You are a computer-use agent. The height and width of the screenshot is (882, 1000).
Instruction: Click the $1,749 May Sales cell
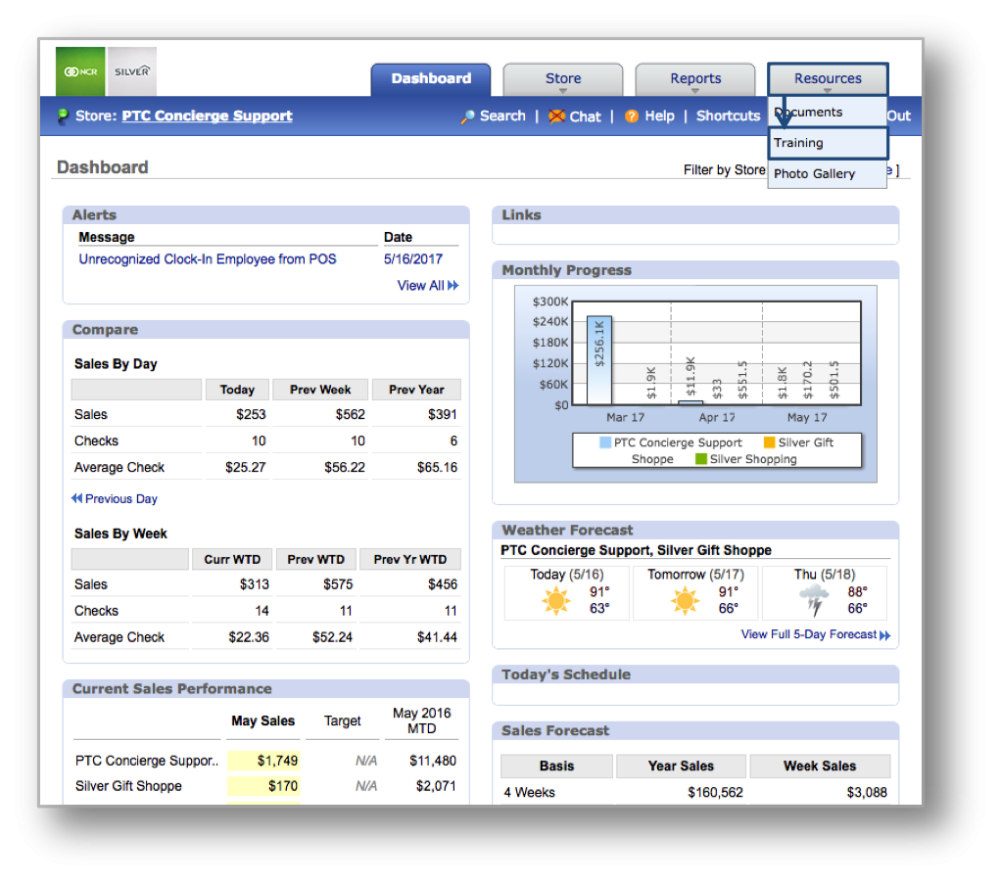click(264, 760)
